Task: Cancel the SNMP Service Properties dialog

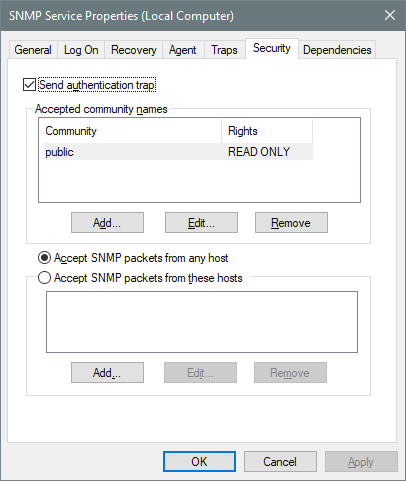Action: 280,462
